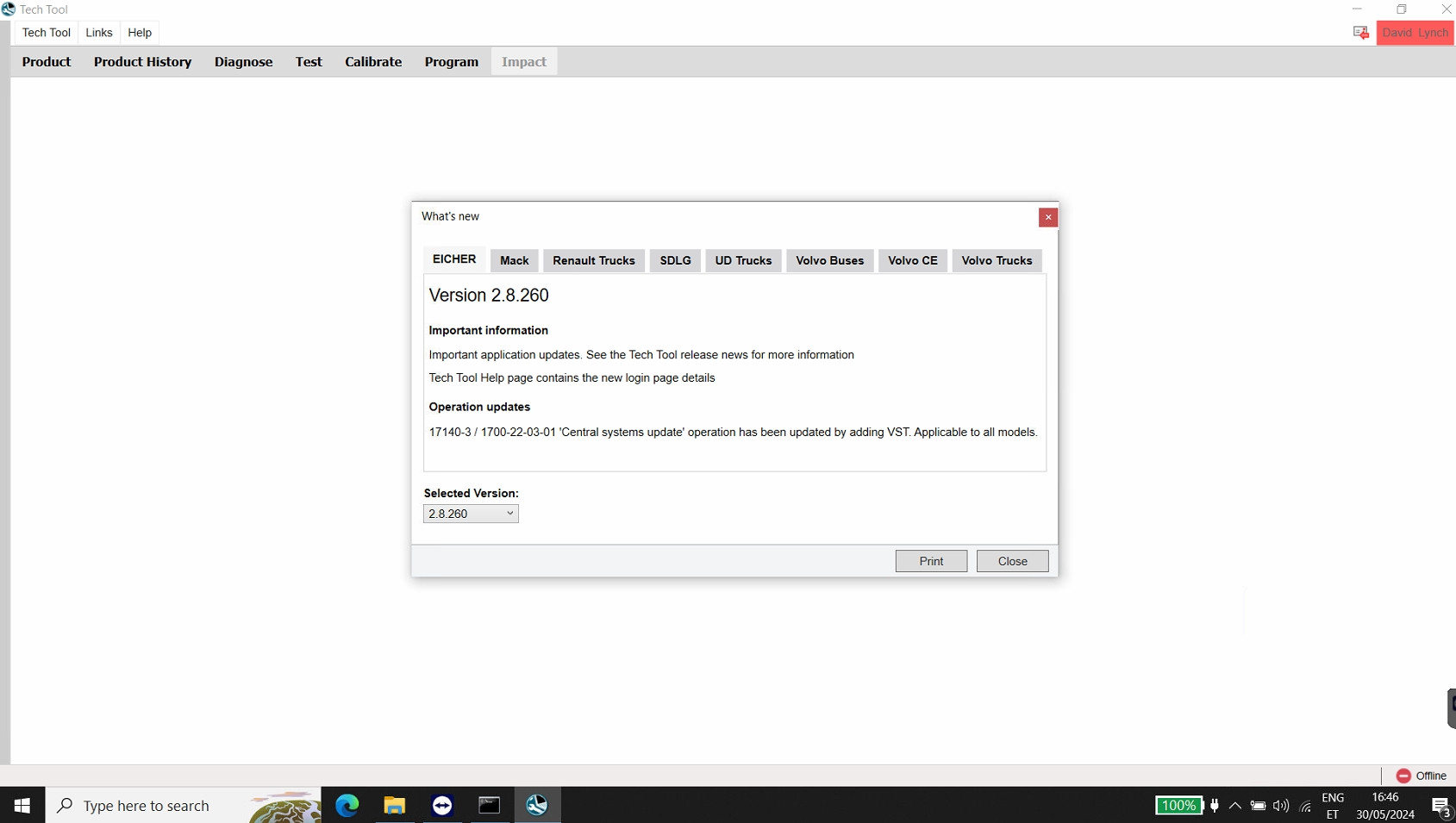Open the UD Trucks tab

(743, 261)
